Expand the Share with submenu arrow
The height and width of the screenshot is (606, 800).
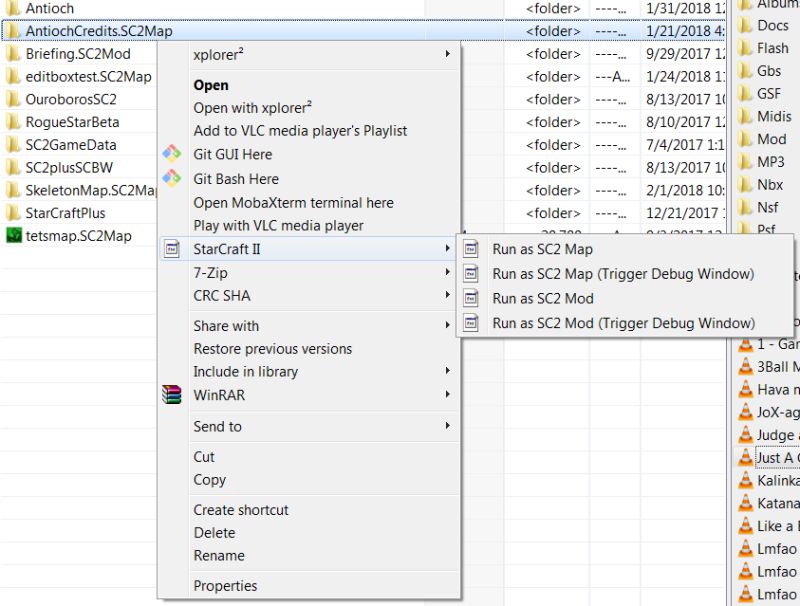447,325
